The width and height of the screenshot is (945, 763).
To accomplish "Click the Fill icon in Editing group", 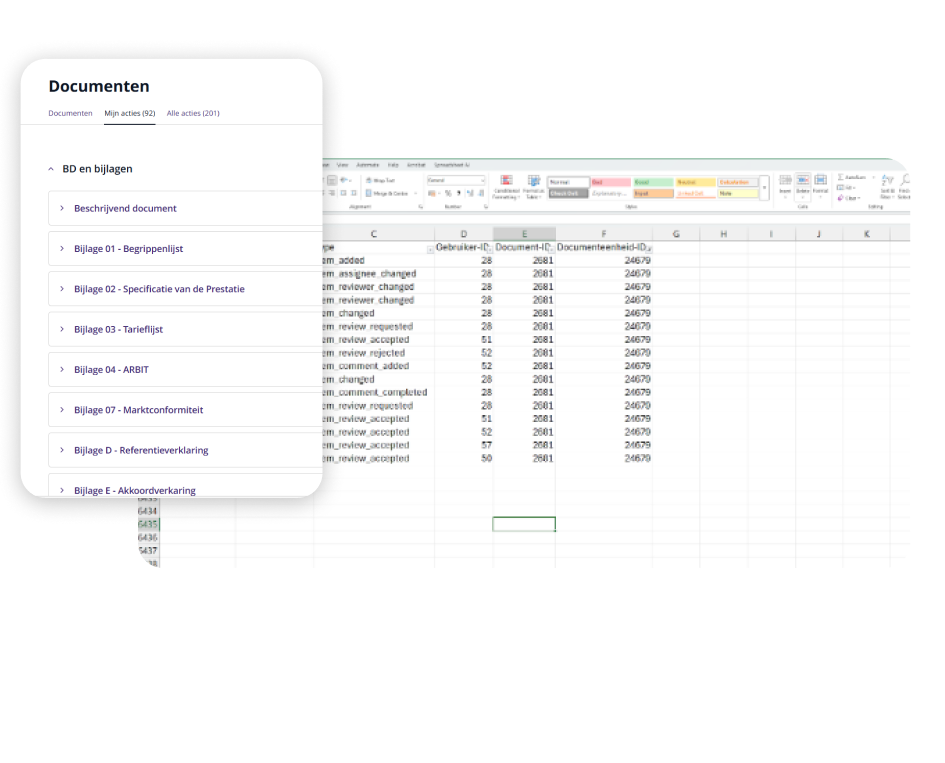I will pyautogui.click(x=841, y=187).
